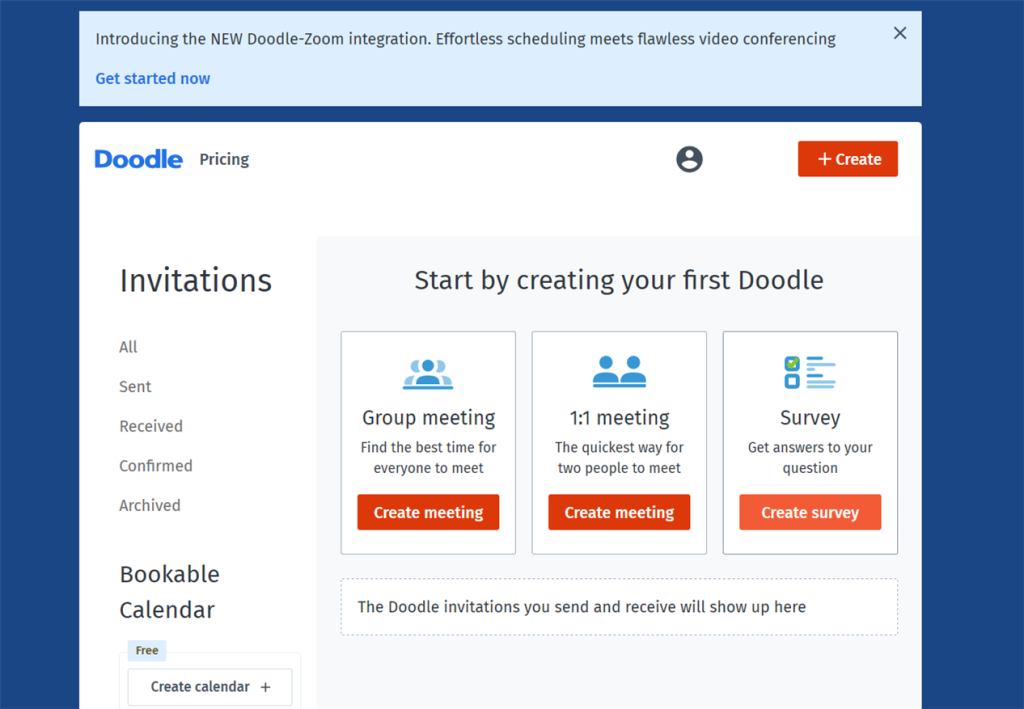
Task: Follow the Get started now link
Action: pyautogui.click(x=153, y=78)
